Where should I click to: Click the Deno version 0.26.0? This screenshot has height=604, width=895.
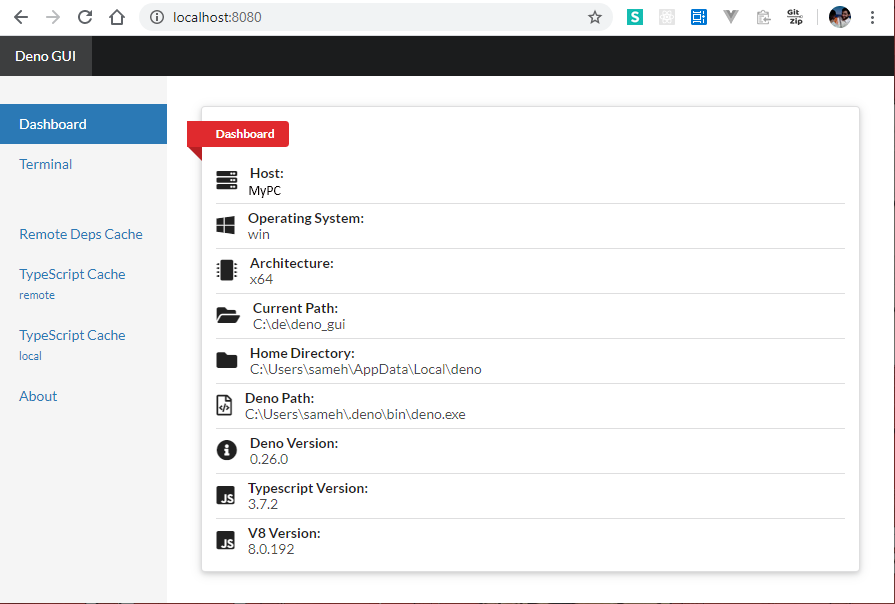[269, 459]
